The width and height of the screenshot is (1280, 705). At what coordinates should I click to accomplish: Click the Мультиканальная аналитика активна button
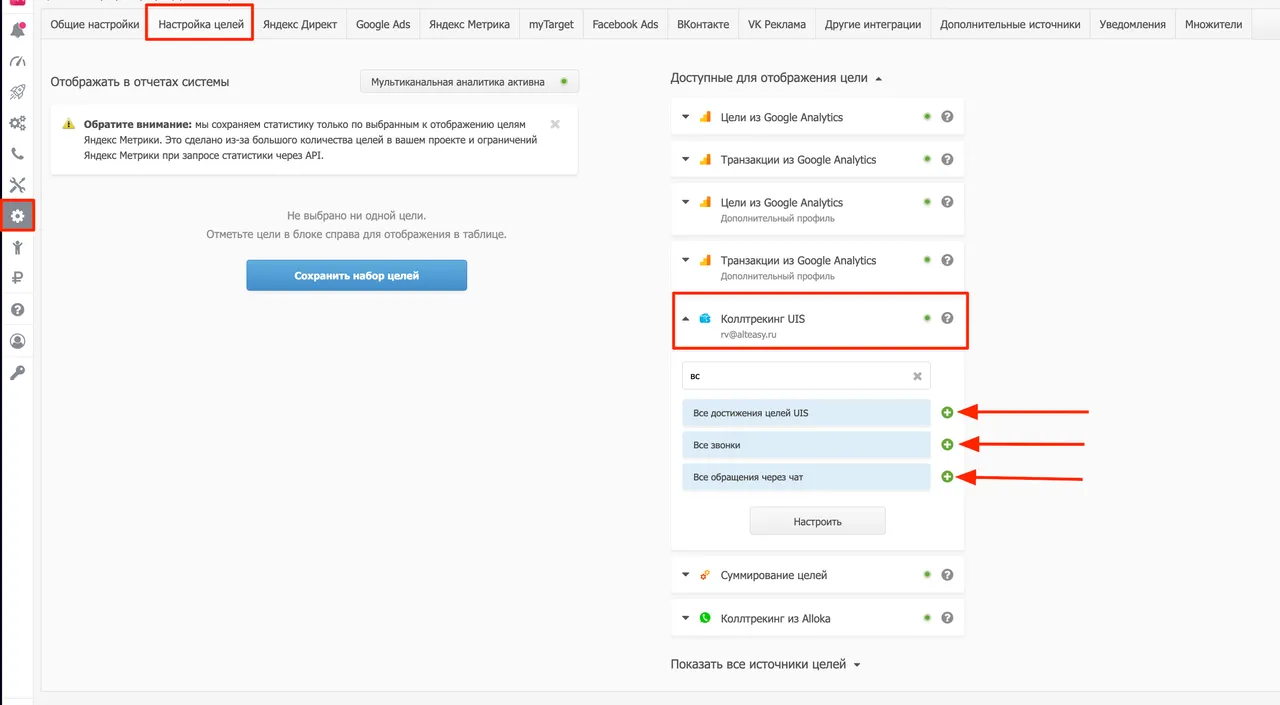coord(469,81)
